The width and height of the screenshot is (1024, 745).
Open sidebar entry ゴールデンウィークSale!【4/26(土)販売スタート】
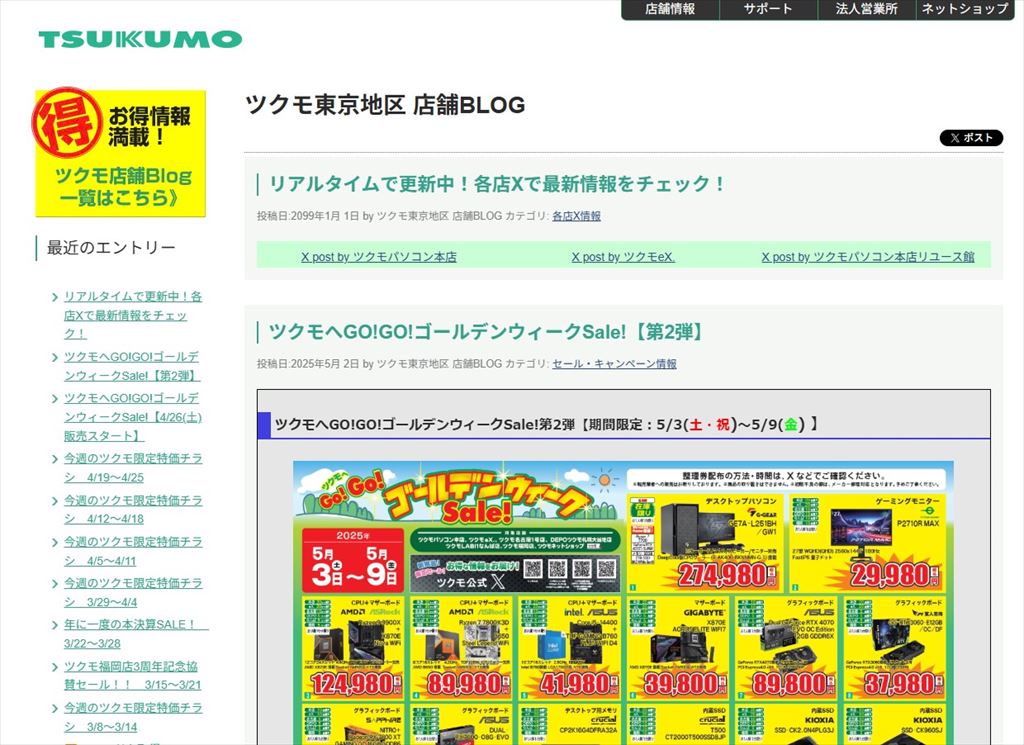[x=133, y=417]
